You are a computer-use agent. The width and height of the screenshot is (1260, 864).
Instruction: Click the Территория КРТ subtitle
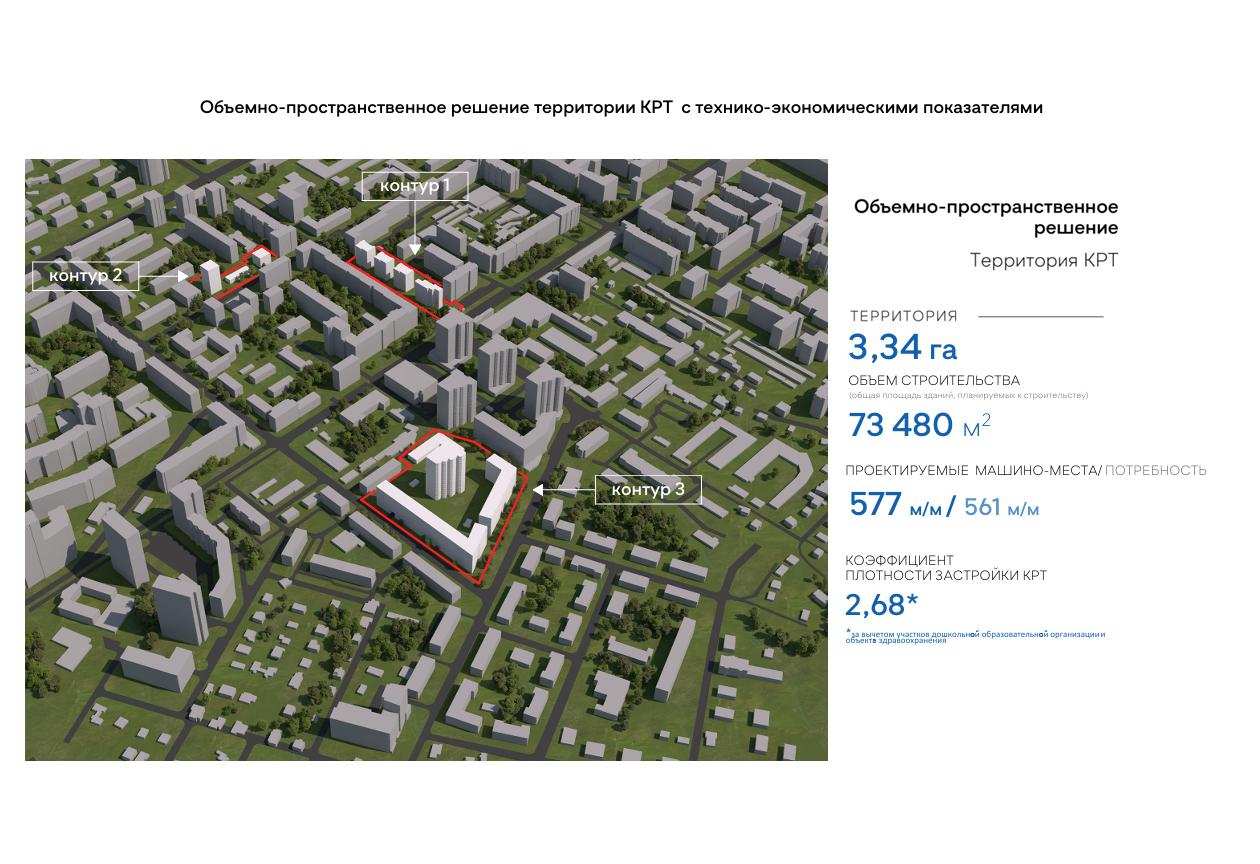pyautogui.click(x=1044, y=261)
